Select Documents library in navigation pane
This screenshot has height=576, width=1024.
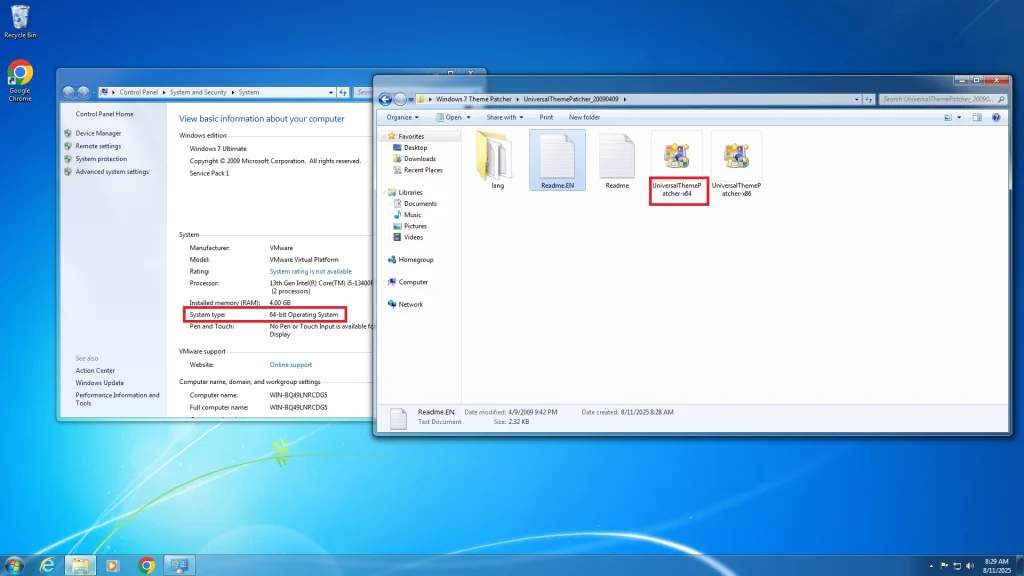420,204
